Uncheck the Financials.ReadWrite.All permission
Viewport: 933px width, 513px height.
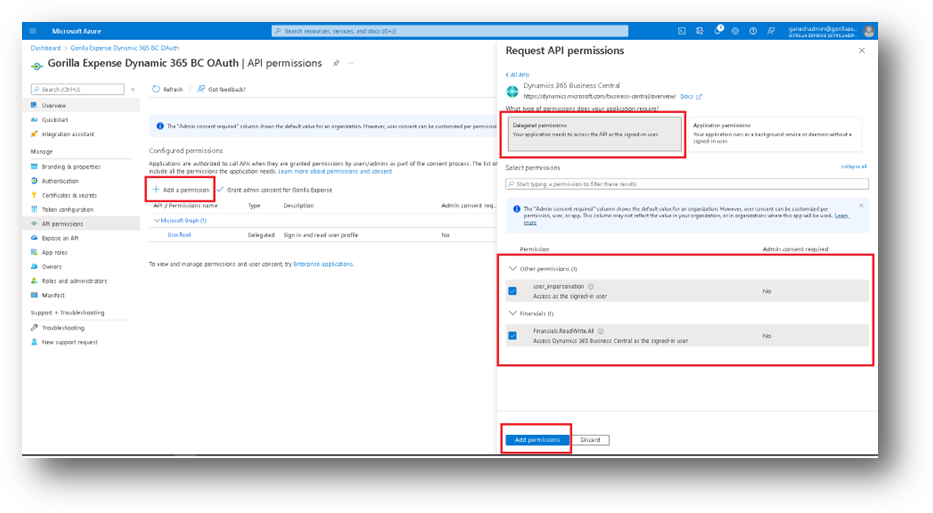(512, 336)
